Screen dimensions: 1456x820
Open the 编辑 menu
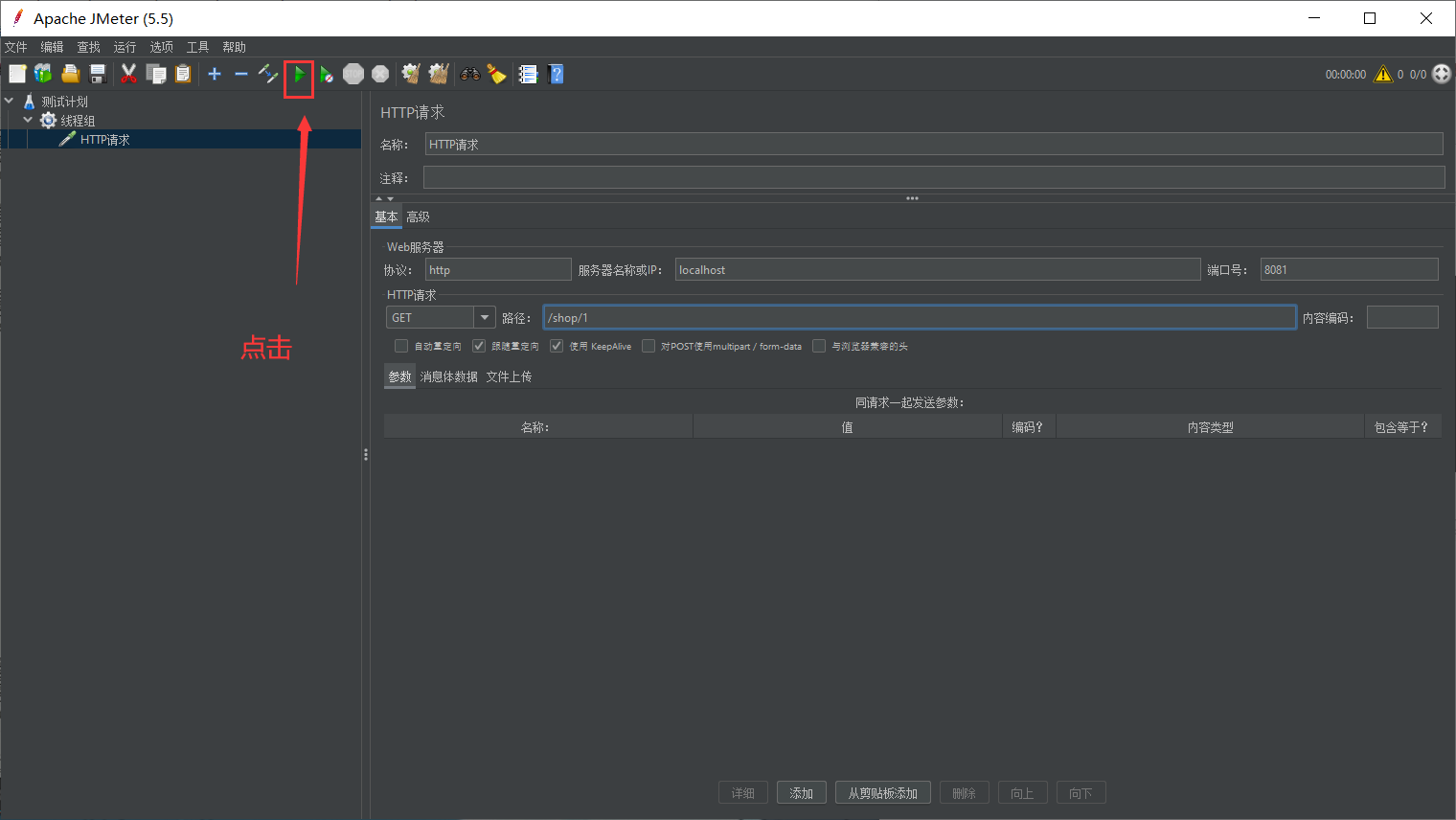pyautogui.click(x=52, y=47)
